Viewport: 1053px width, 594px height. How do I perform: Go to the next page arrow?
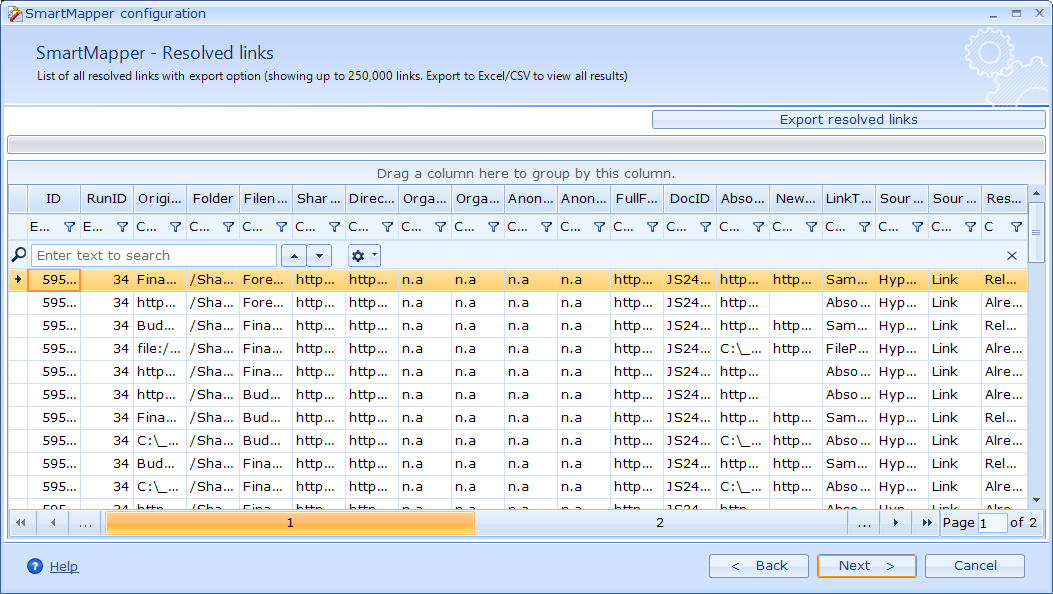click(x=895, y=523)
